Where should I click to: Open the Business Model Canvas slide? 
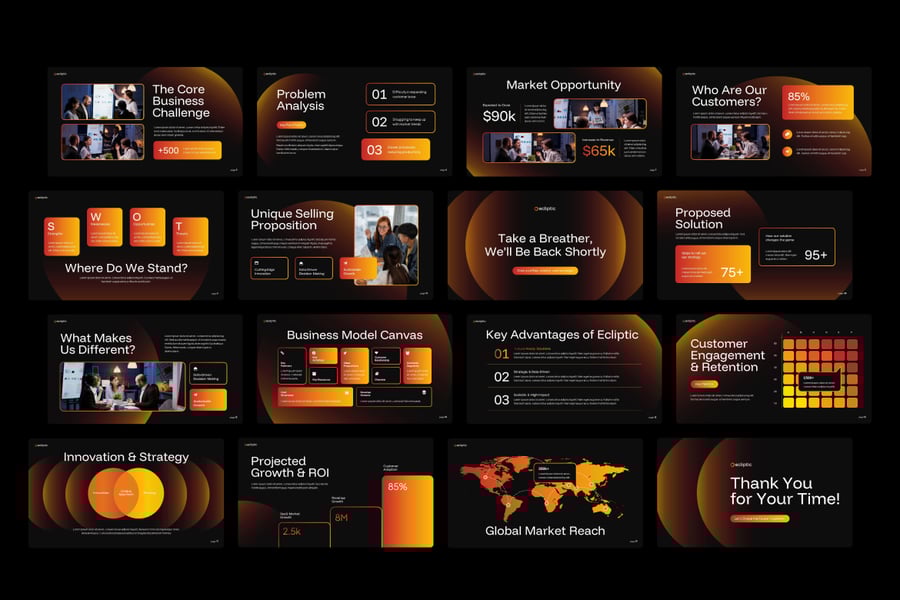coord(354,369)
